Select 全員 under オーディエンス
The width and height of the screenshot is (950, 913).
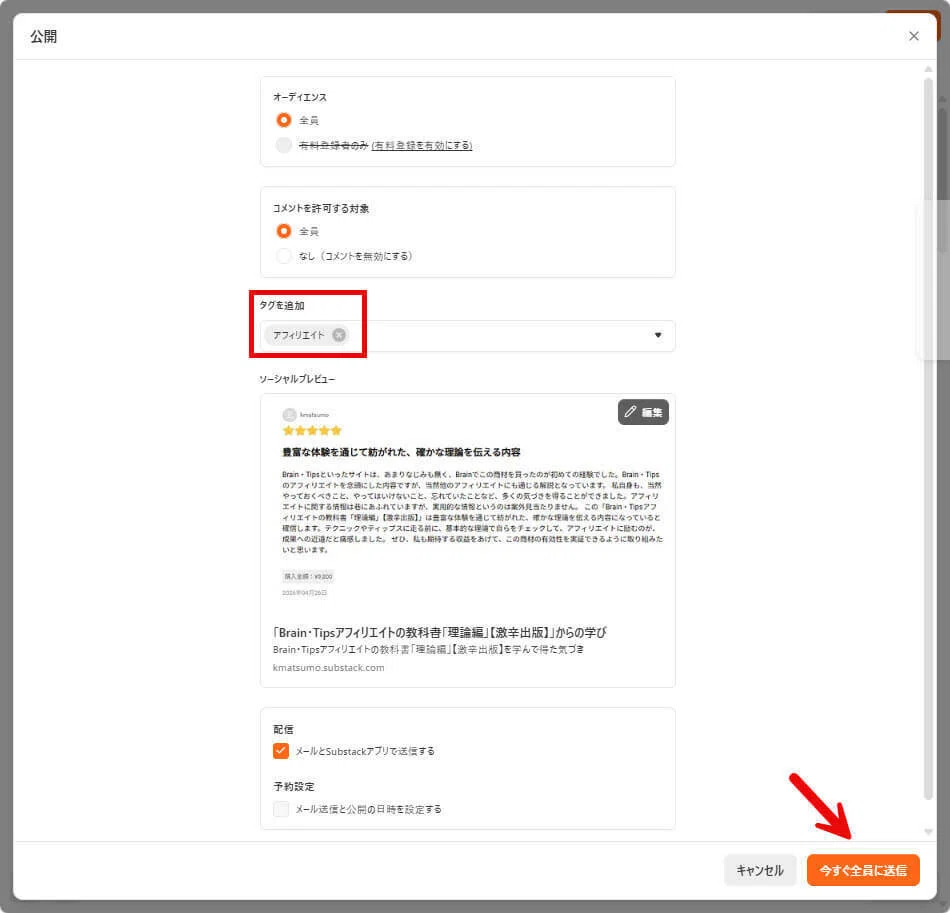(284, 120)
